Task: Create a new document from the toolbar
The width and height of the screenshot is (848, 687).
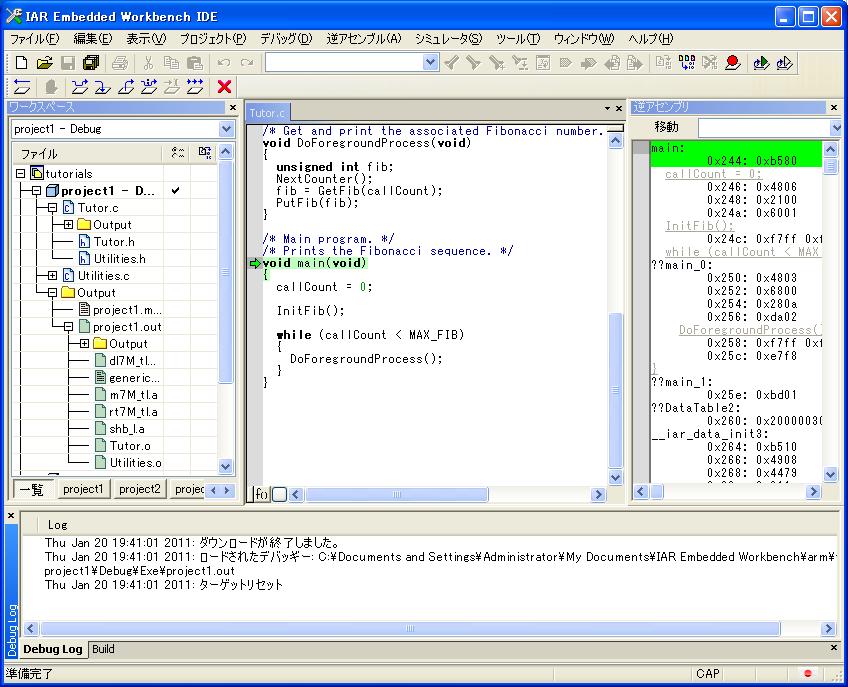Action: pyautogui.click(x=21, y=63)
